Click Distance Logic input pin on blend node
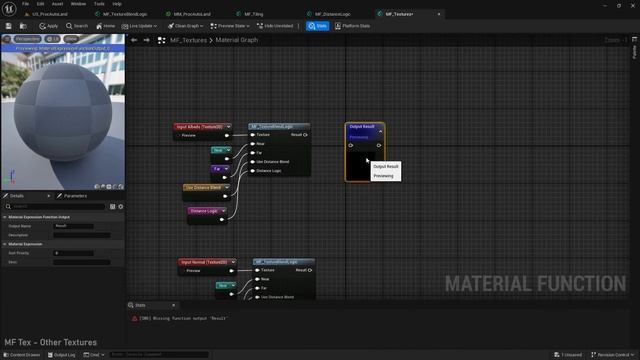This screenshot has height=360, width=640. [x=253, y=171]
